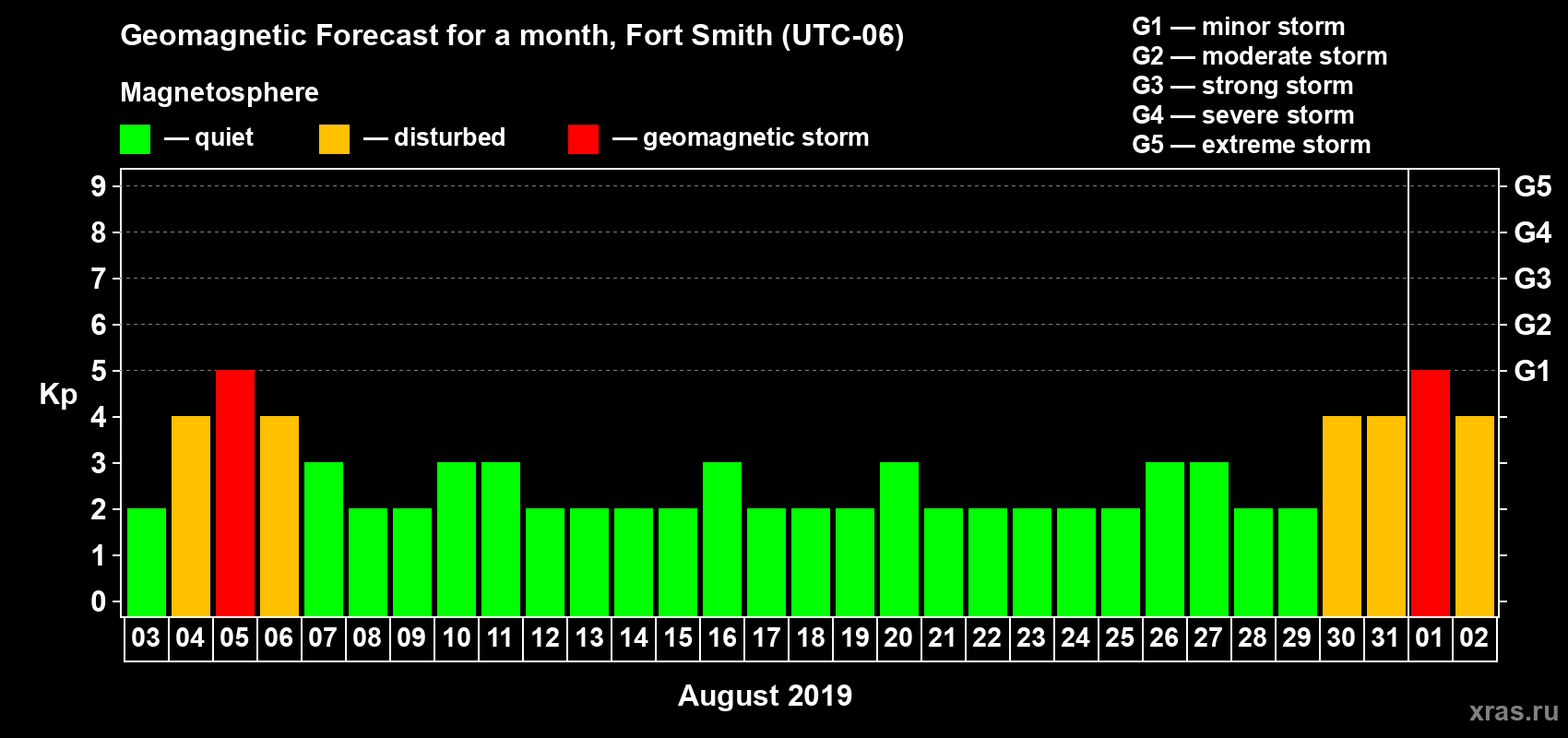Click the green bar for August 03
This screenshot has width=1568, height=738.
point(147,563)
